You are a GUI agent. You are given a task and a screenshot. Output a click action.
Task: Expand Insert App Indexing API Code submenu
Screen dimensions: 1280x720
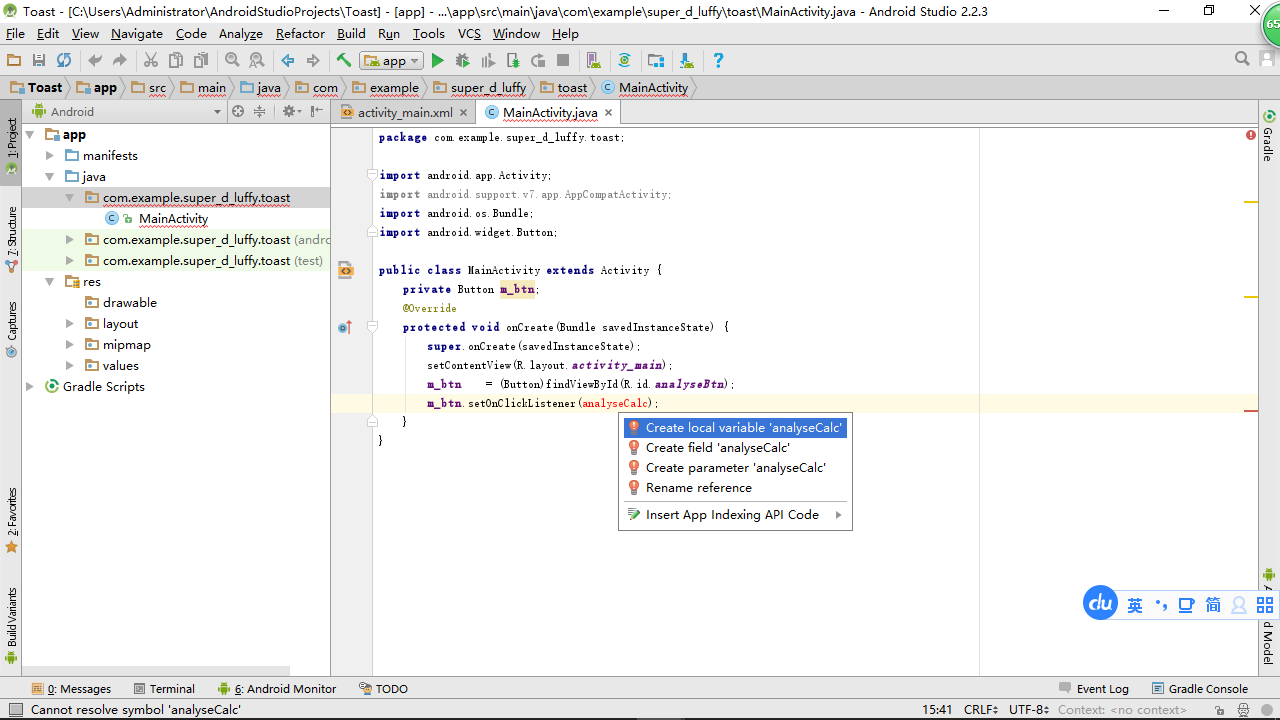735,514
